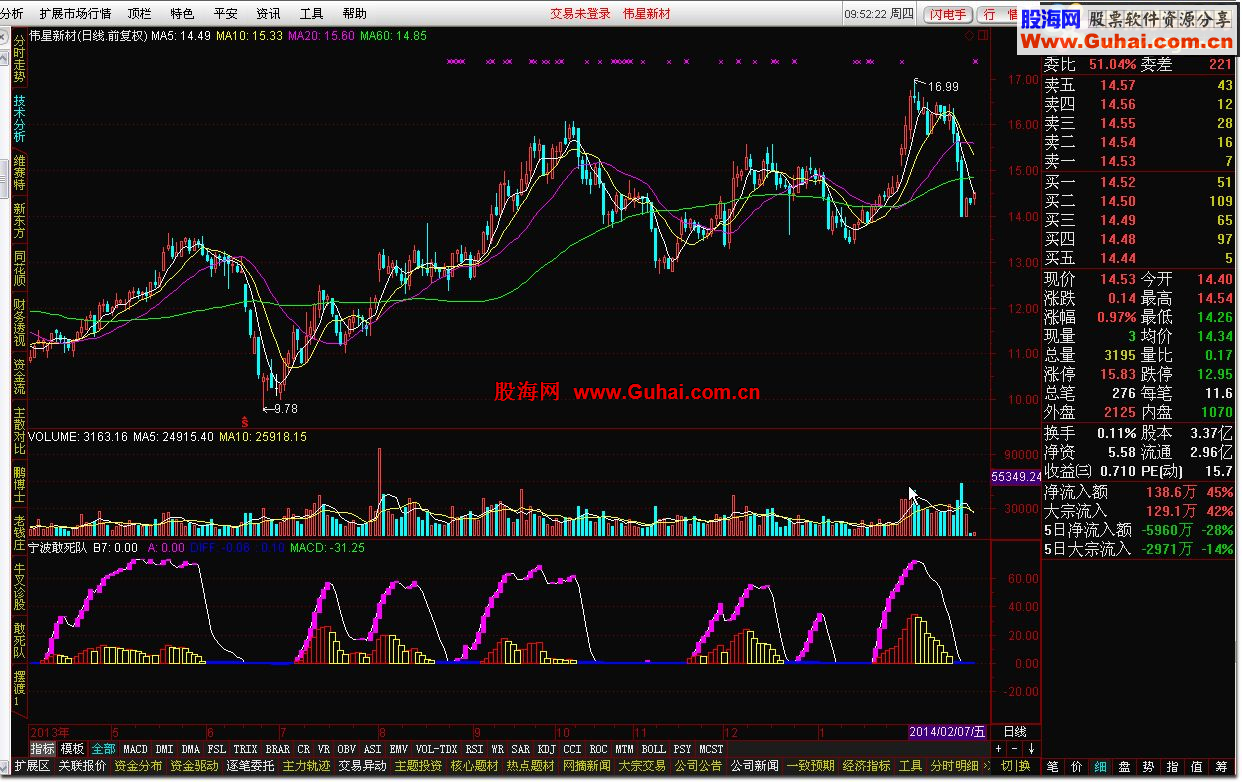The width and height of the screenshot is (1242, 782).
Task: Open the 资讯 menu
Action: (x=268, y=14)
